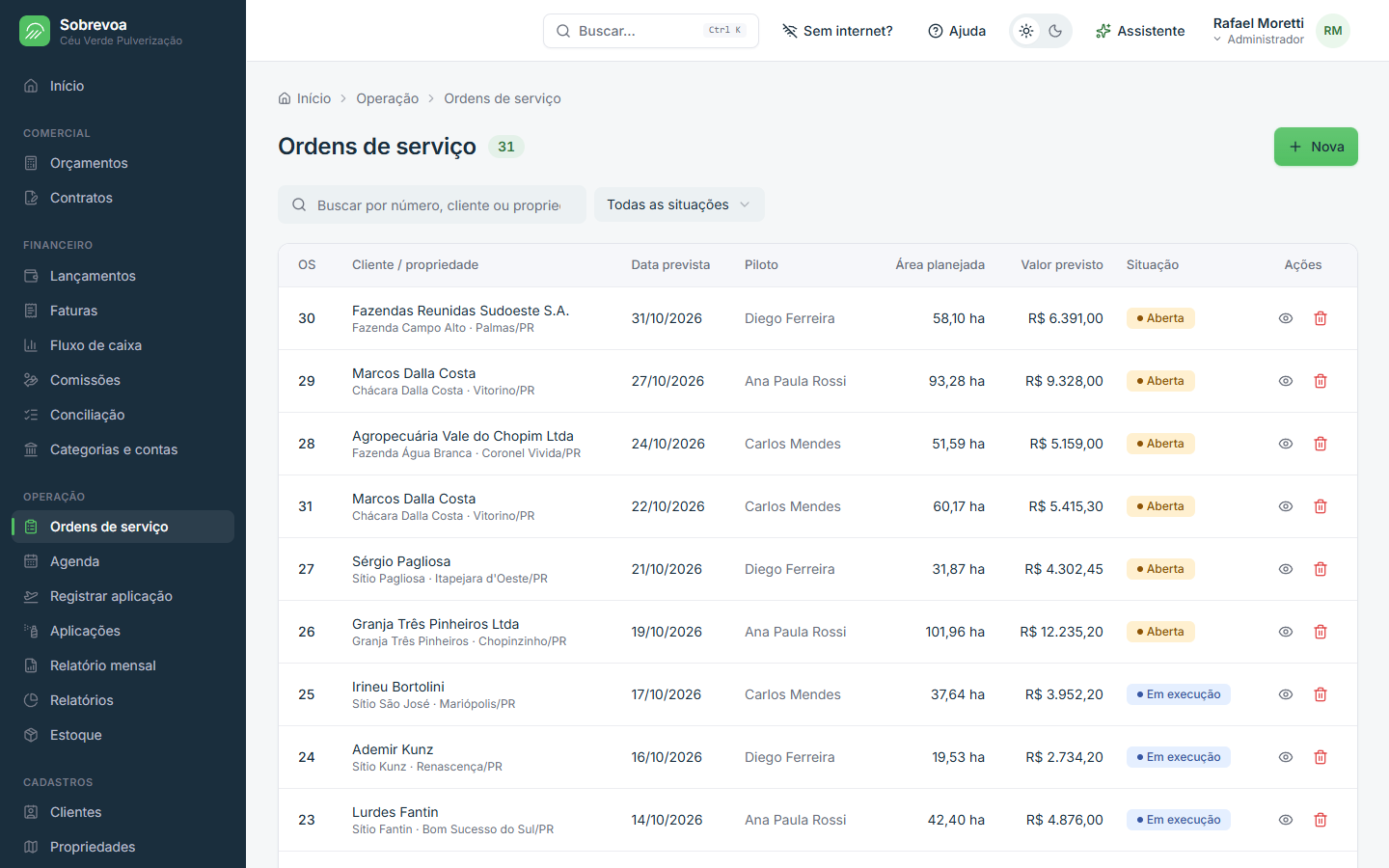Open order 25 details via eye icon
The image size is (1389, 868).
1286,694
